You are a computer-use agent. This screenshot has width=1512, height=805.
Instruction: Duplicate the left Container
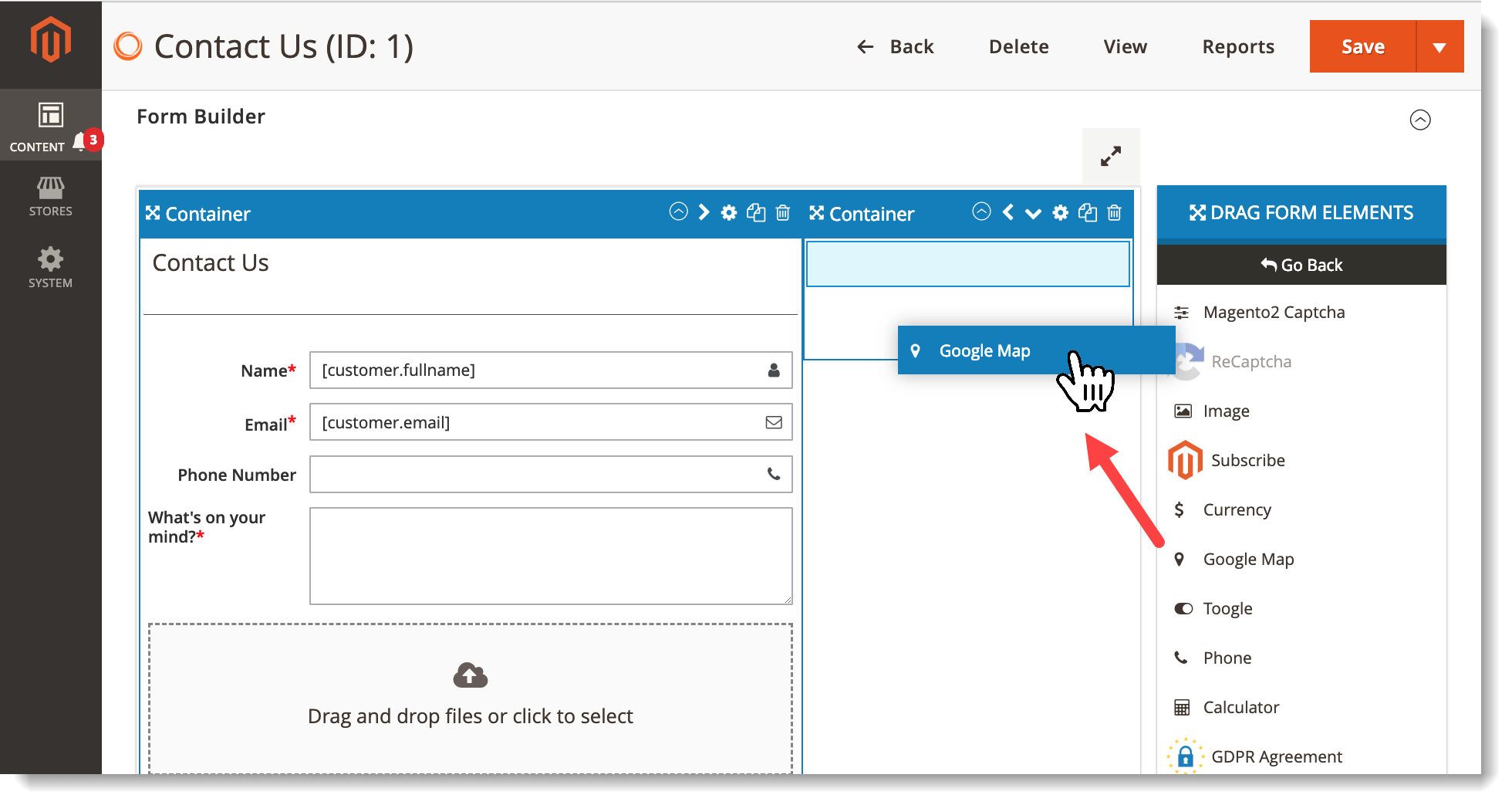[x=756, y=213]
